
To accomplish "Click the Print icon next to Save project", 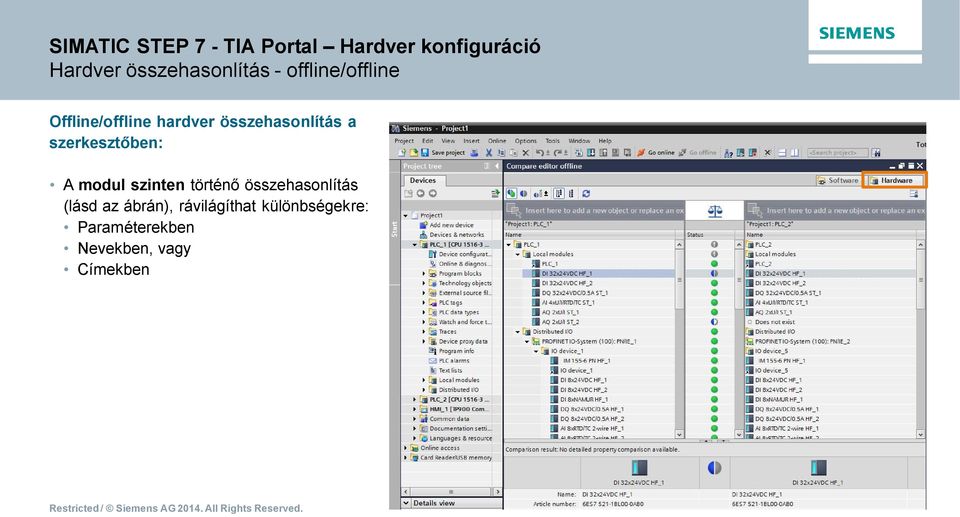I will point(474,153).
